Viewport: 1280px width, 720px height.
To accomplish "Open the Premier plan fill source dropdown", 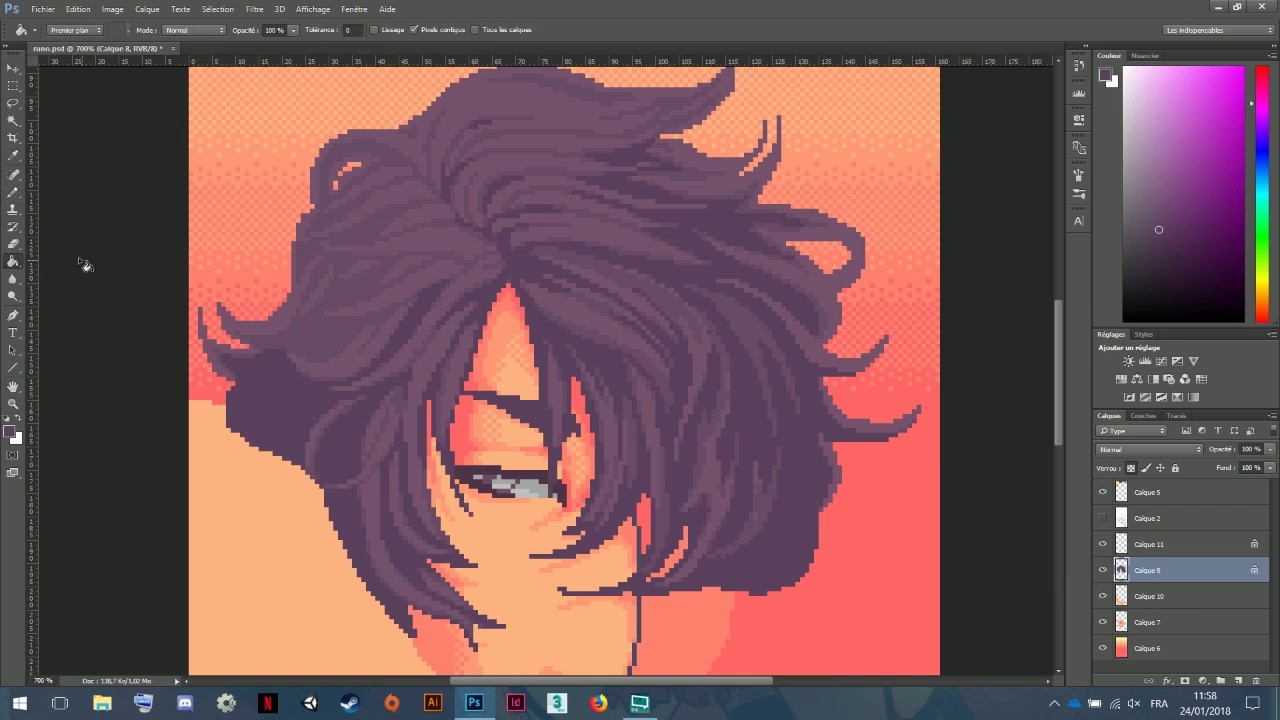I will point(74,30).
